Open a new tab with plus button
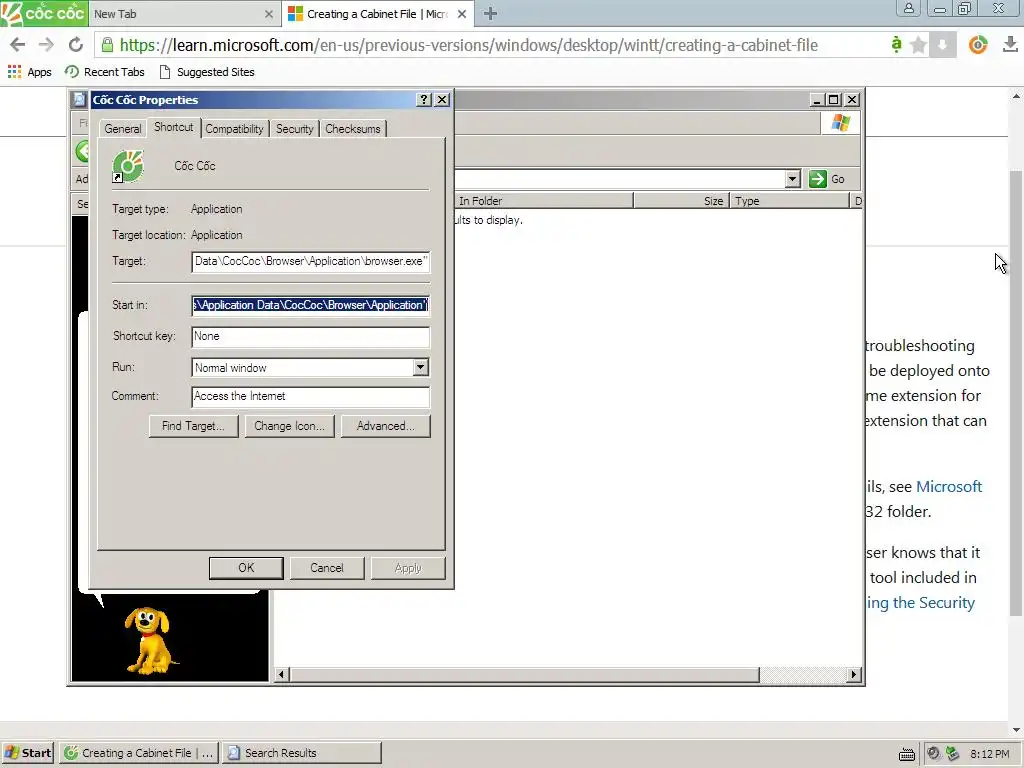This screenshot has width=1024, height=768. click(490, 14)
